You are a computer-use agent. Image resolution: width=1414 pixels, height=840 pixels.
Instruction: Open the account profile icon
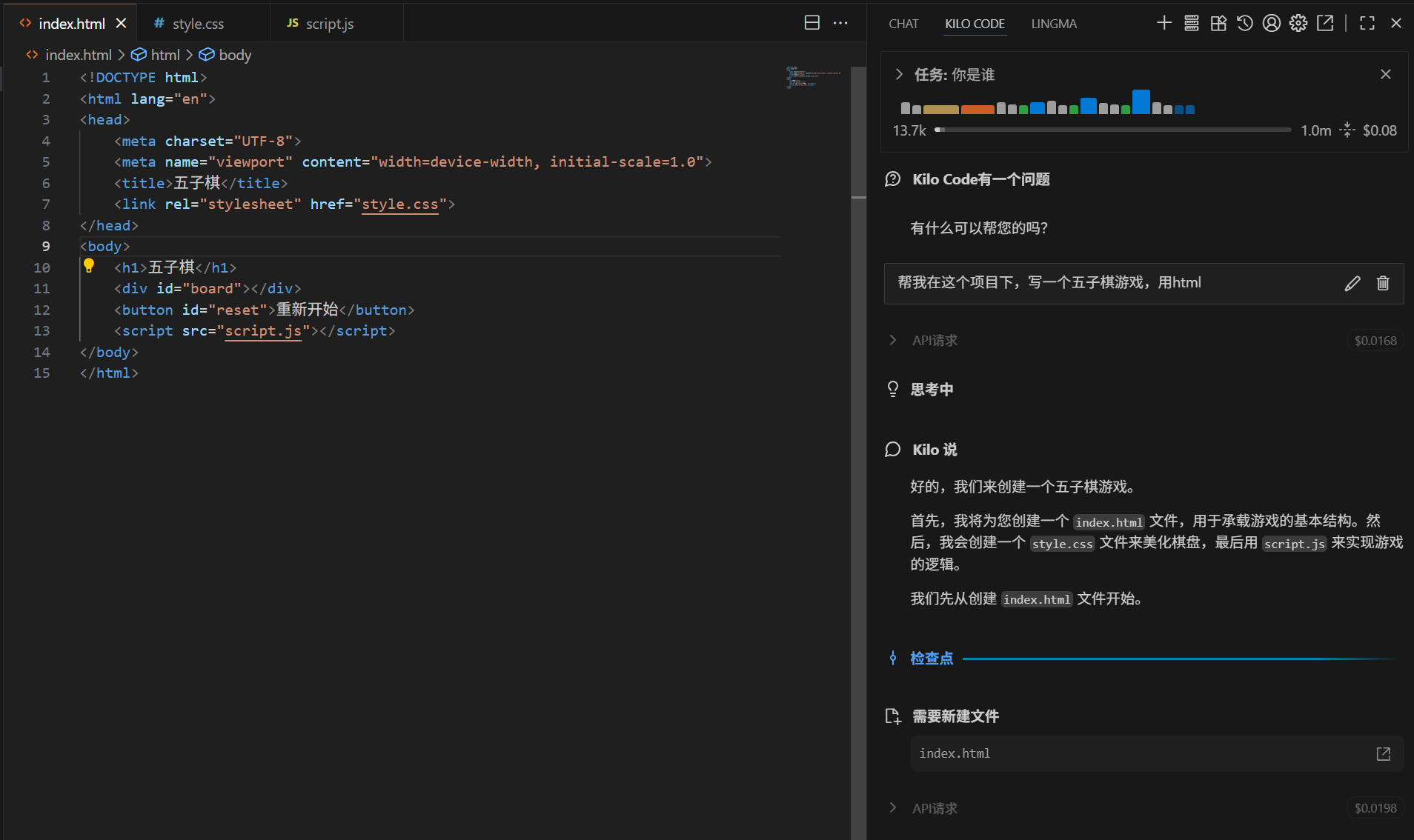point(1272,23)
